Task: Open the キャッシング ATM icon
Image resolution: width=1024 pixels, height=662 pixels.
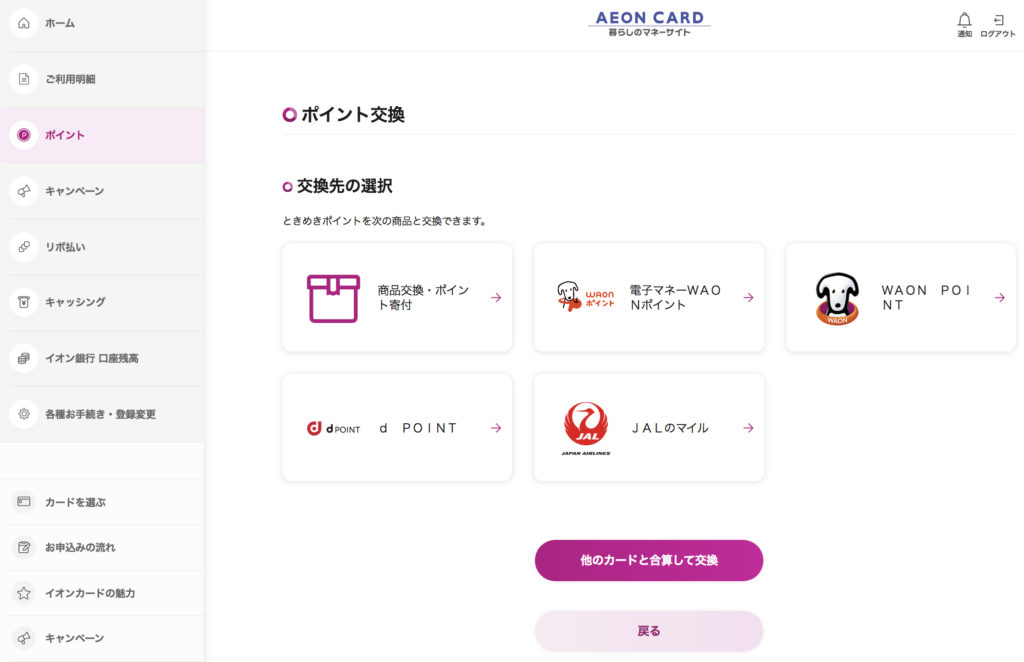Action: coord(24,302)
